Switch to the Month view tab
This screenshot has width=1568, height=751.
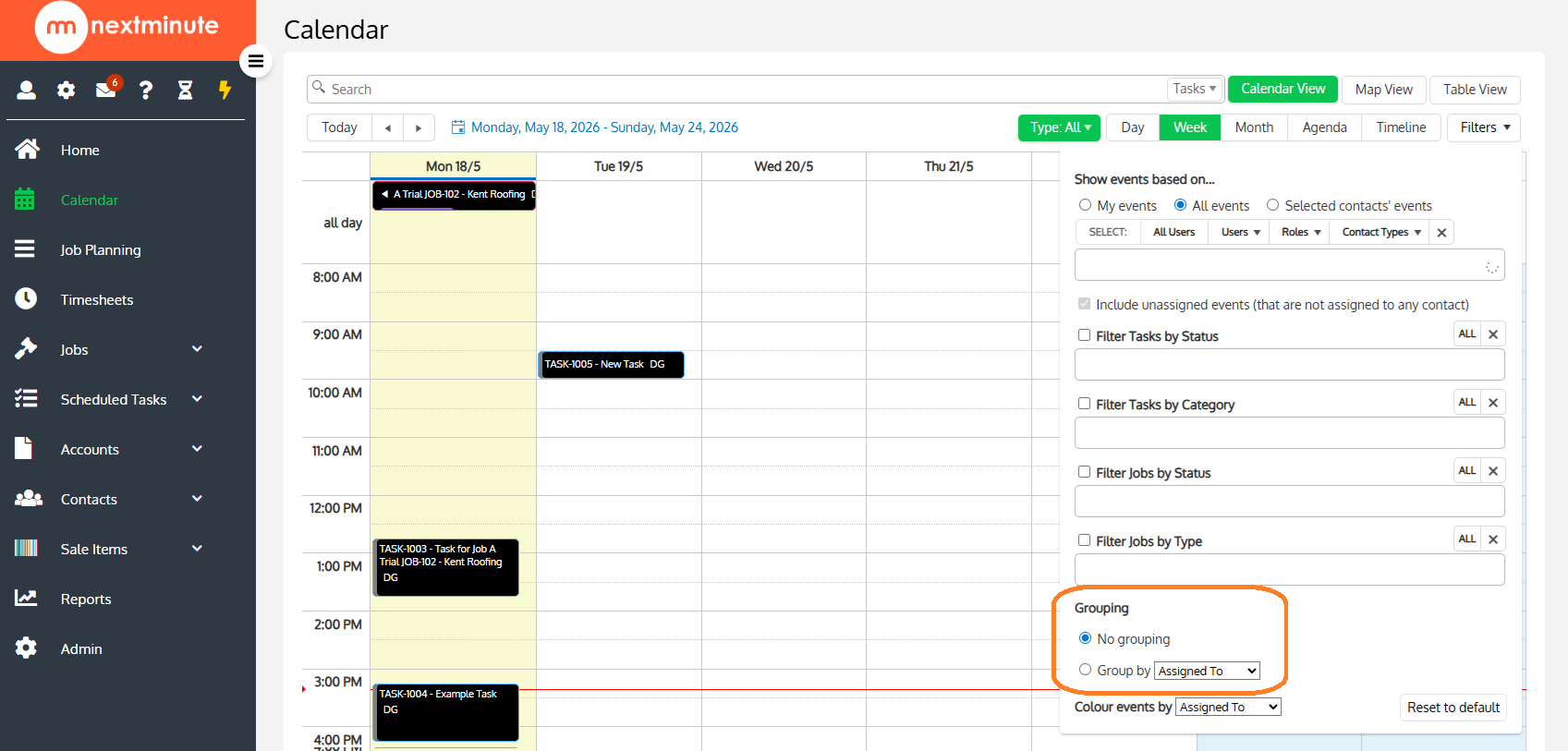[1254, 127]
